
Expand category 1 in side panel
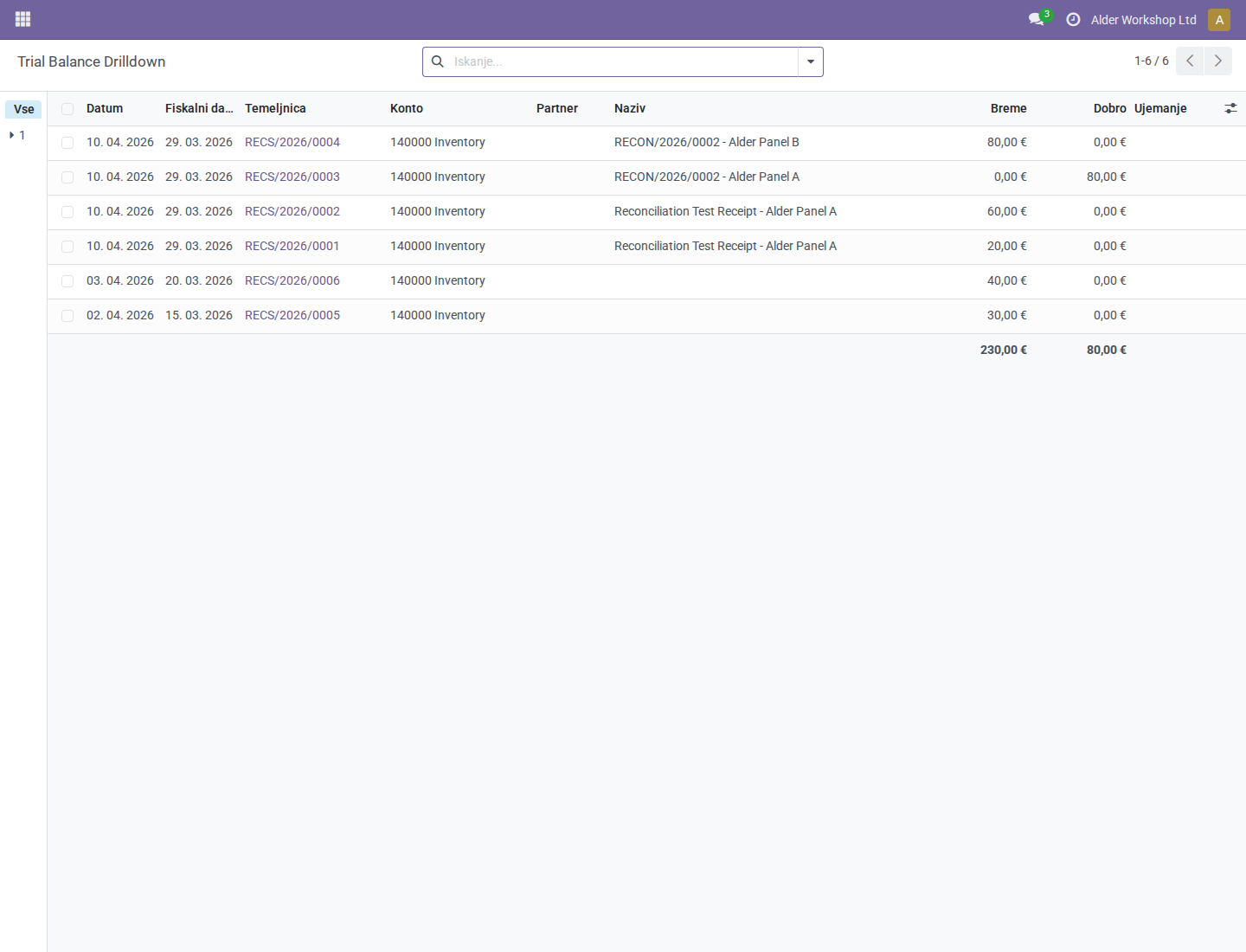tap(12, 135)
